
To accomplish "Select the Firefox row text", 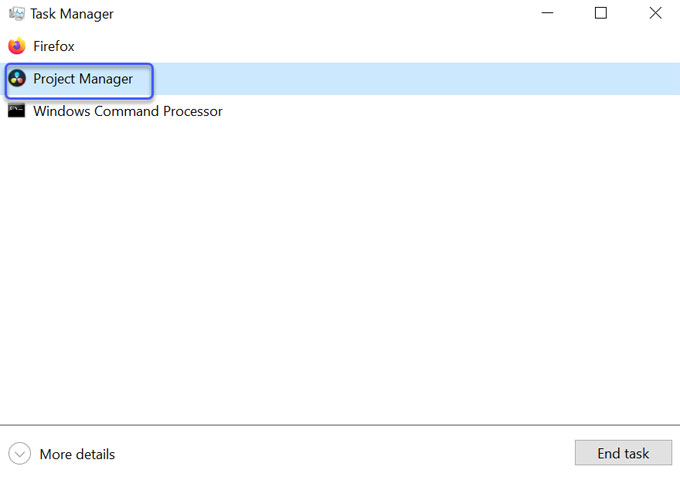I will [x=54, y=46].
